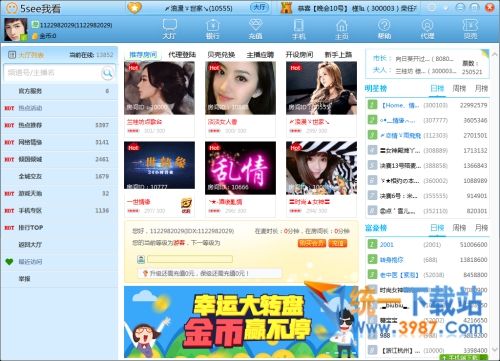
Task: Select 周榜 in the 明星榜 ranking
Action: [459, 88]
